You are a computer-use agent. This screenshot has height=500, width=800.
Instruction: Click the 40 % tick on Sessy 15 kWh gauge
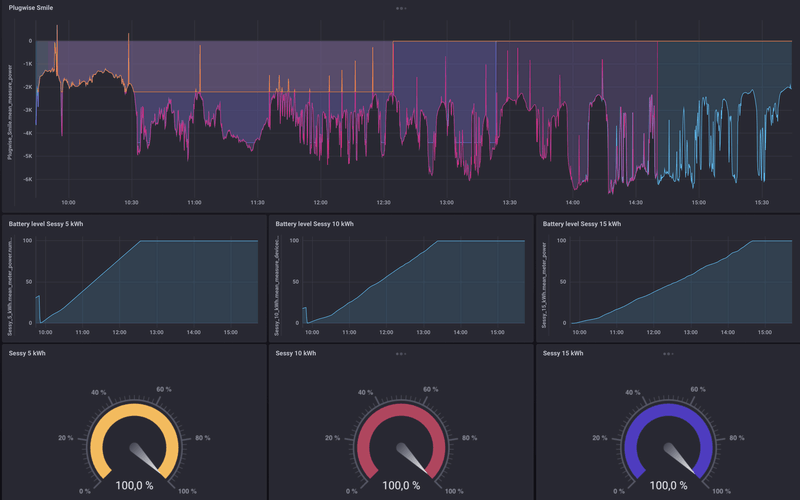tap(633, 392)
